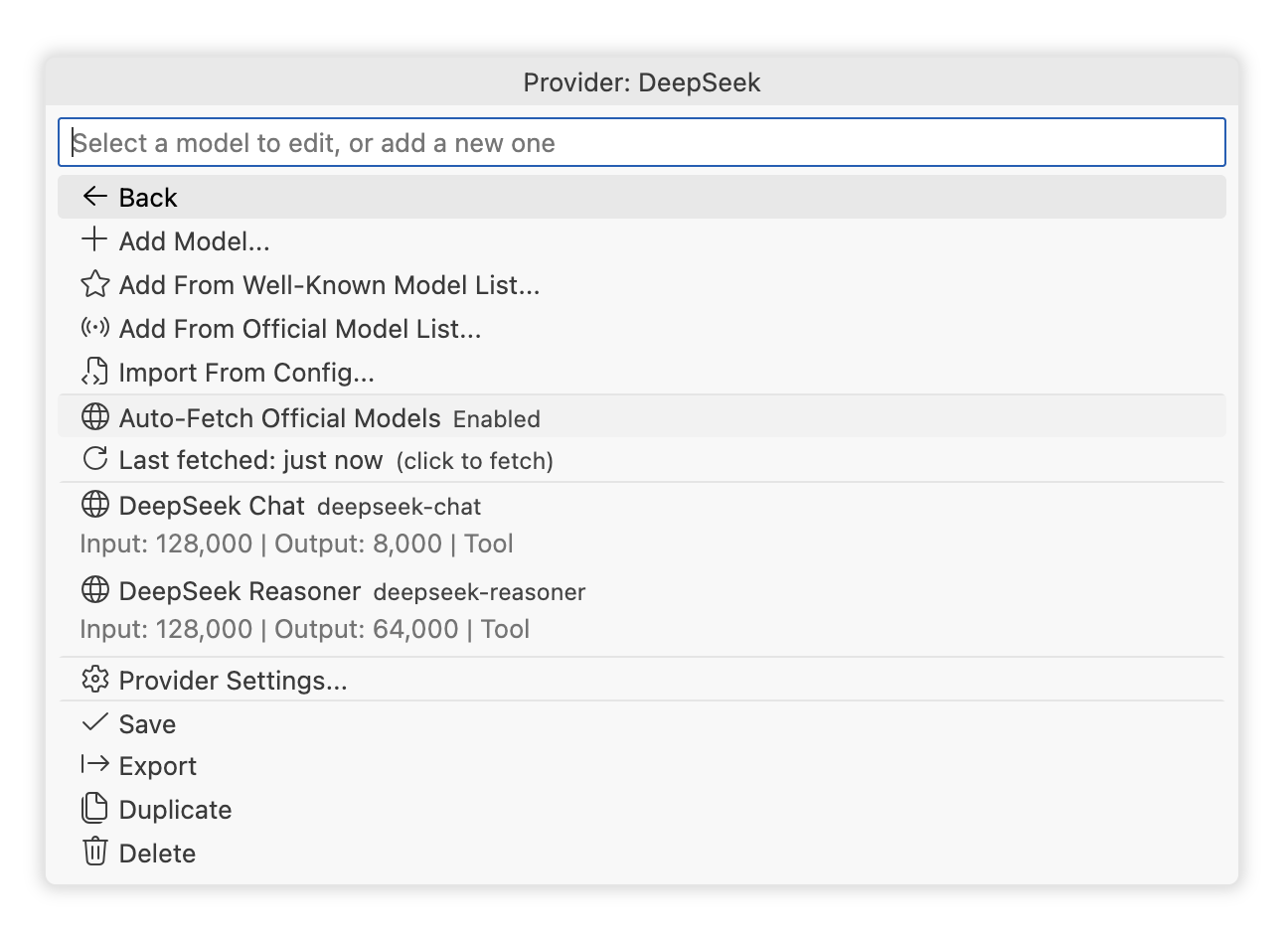Screen dimensions: 1288x934
Task: Open Provider Settings...
Action: (x=642, y=680)
